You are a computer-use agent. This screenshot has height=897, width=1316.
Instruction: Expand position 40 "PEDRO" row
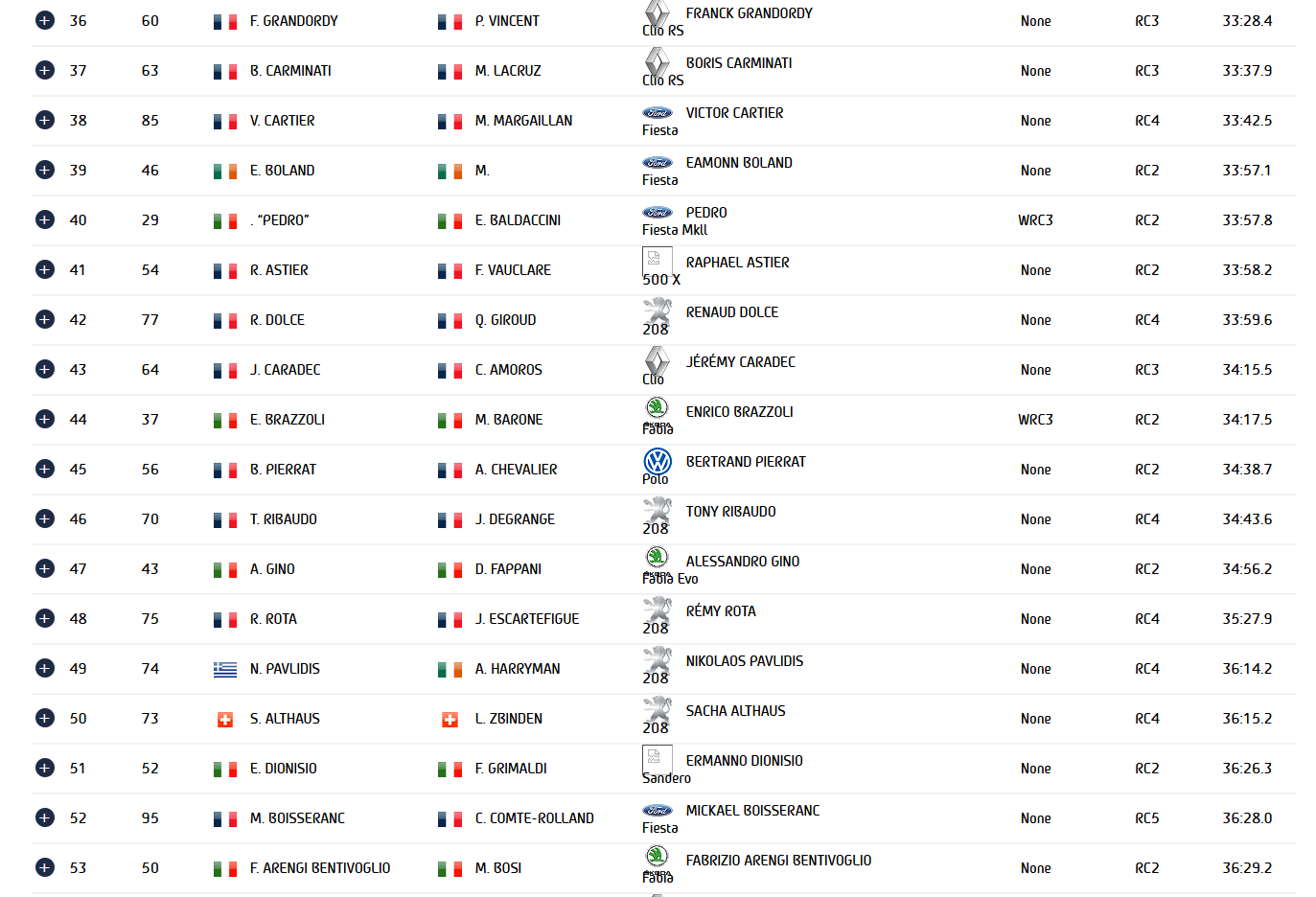coord(45,219)
